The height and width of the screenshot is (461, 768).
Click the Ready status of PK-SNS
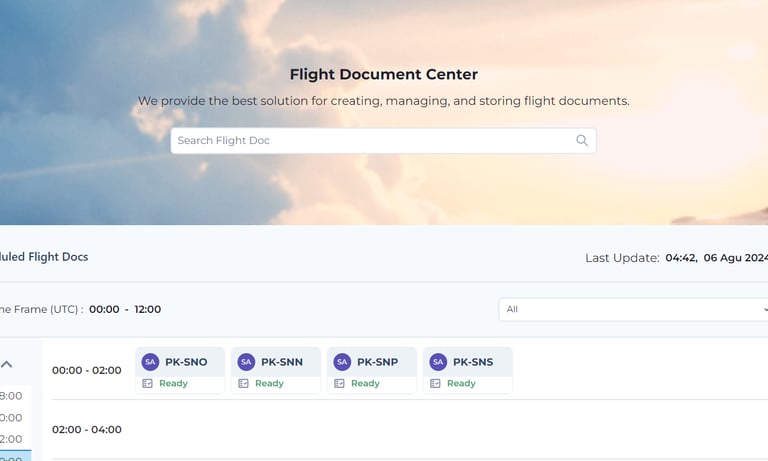(x=461, y=384)
